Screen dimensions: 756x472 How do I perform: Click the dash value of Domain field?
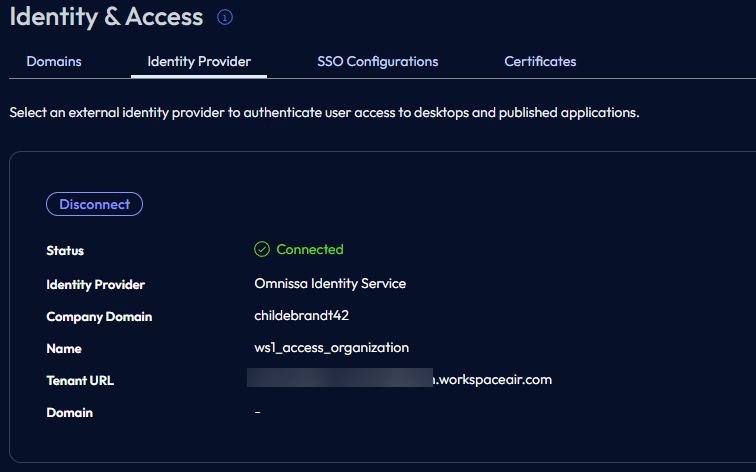pyautogui.click(x=258, y=412)
